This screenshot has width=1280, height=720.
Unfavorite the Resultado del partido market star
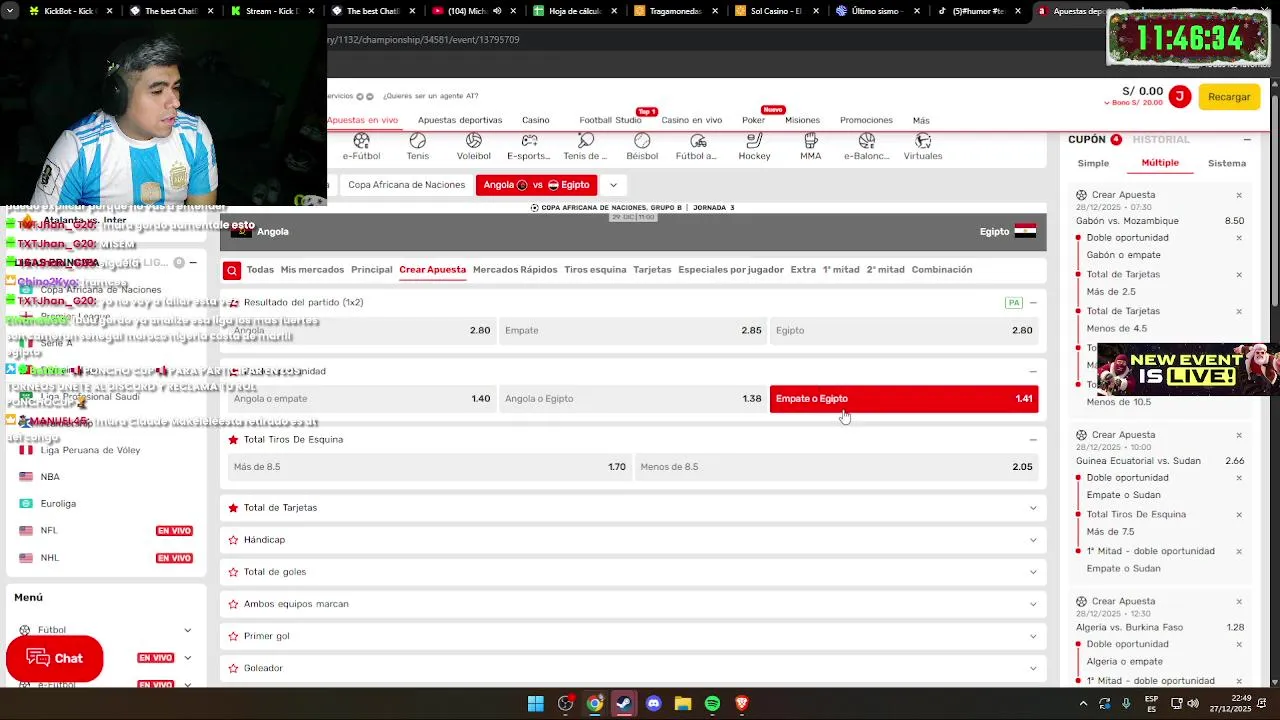234,302
